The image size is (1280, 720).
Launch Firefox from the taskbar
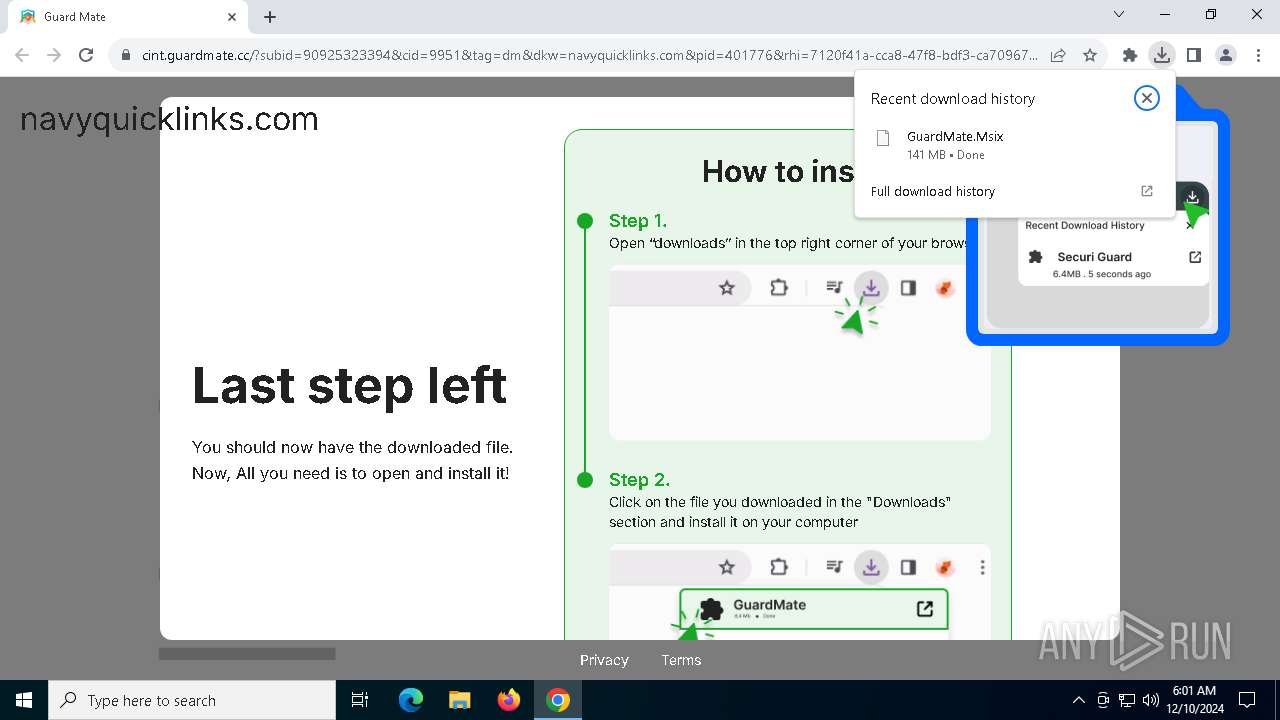coord(509,700)
